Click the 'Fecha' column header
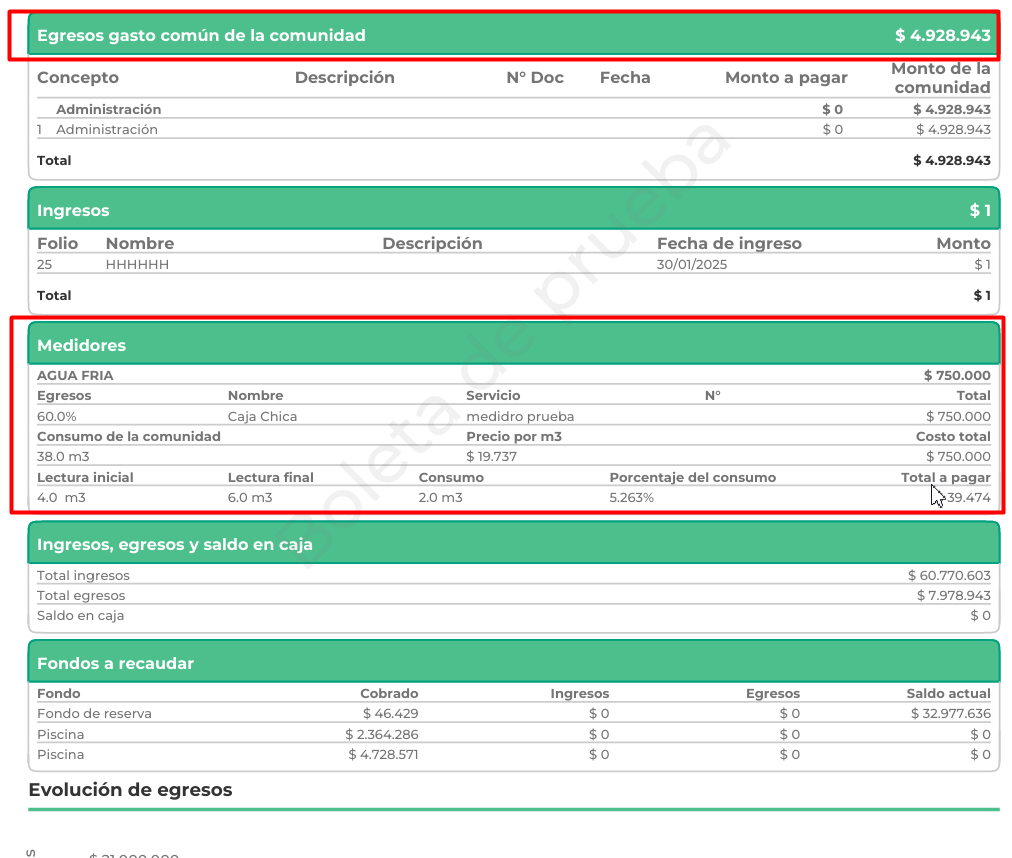Image resolution: width=1012 pixels, height=858 pixels. tap(625, 77)
